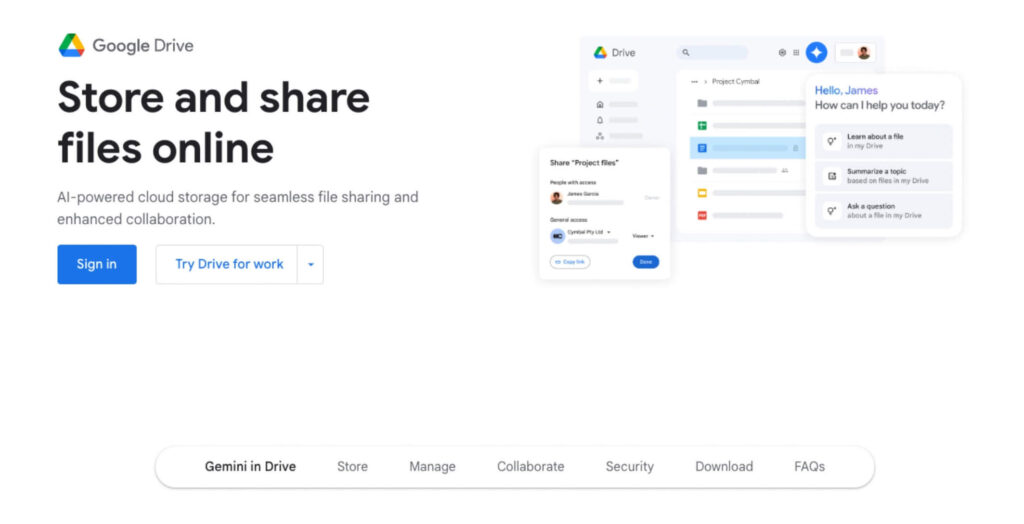Screen dimensions: 1024x524
Task: Choose Learn about a file suggestion
Action: (884, 141)
